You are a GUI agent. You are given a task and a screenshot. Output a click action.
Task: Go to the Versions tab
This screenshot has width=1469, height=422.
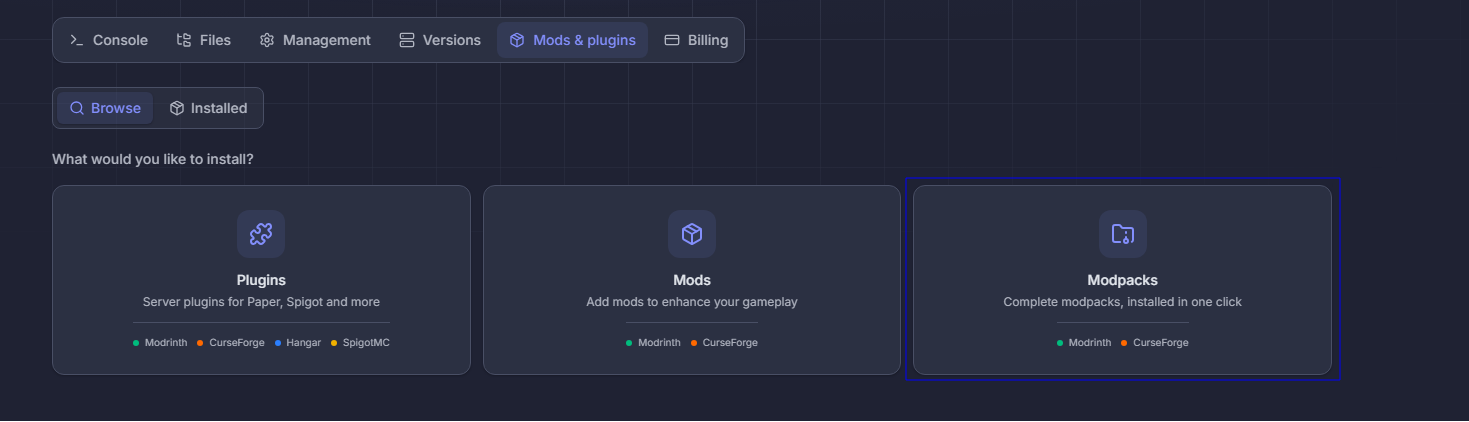coord(440,40)
